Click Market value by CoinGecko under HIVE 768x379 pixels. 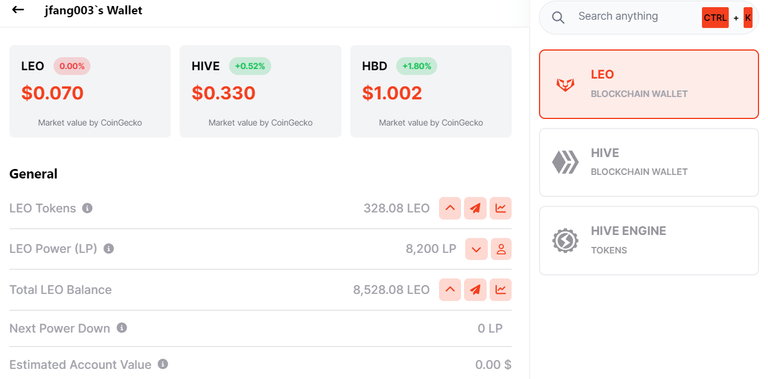pyautogui.click(x=261, y=123)
